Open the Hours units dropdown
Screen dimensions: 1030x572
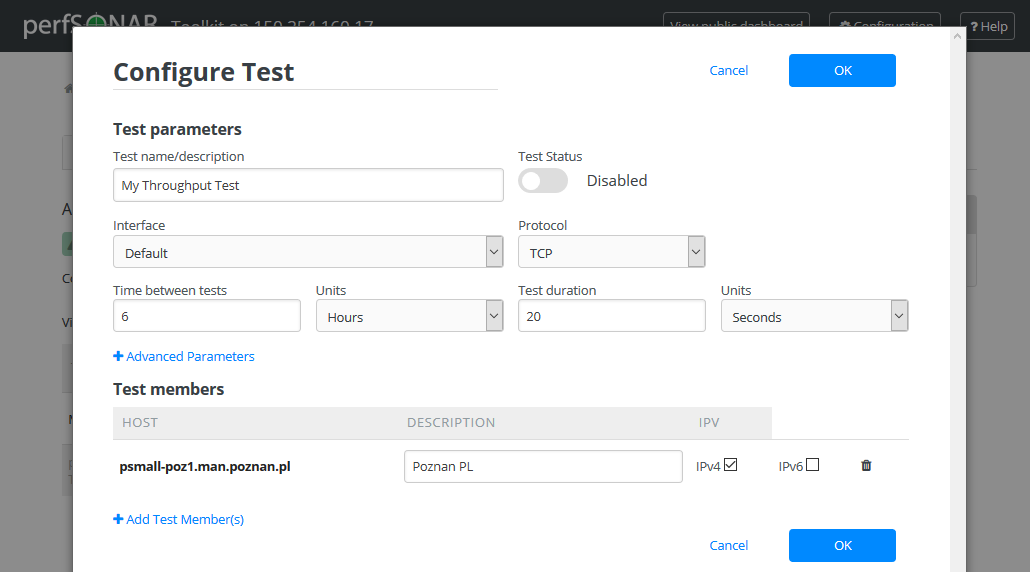409,316
